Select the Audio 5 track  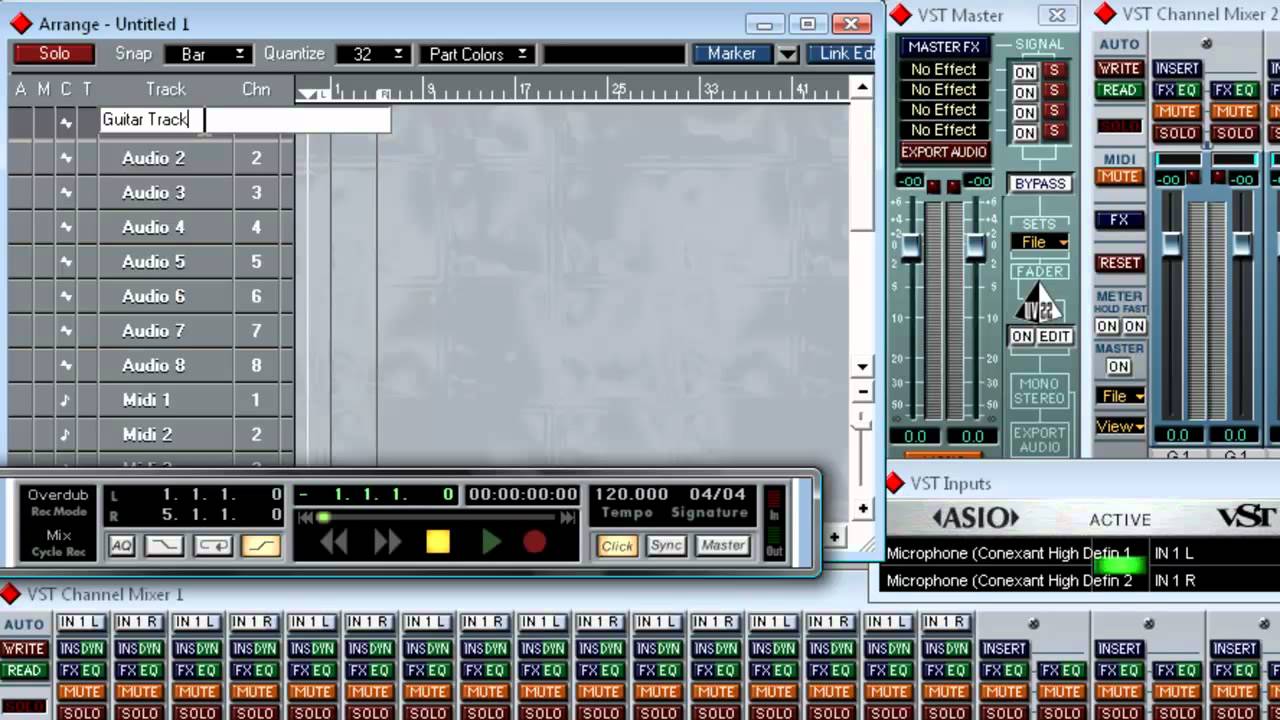pyautogui.click(x=153, y=262)
